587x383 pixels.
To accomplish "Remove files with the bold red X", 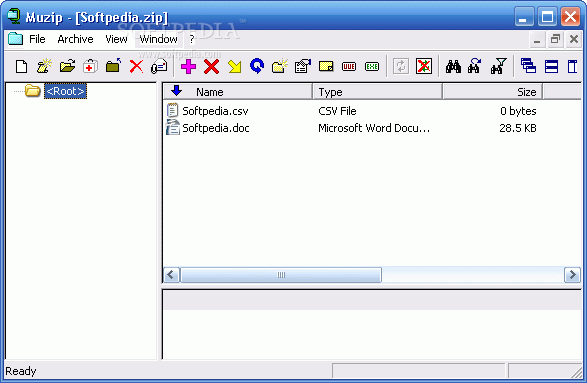I will (212, 67).
